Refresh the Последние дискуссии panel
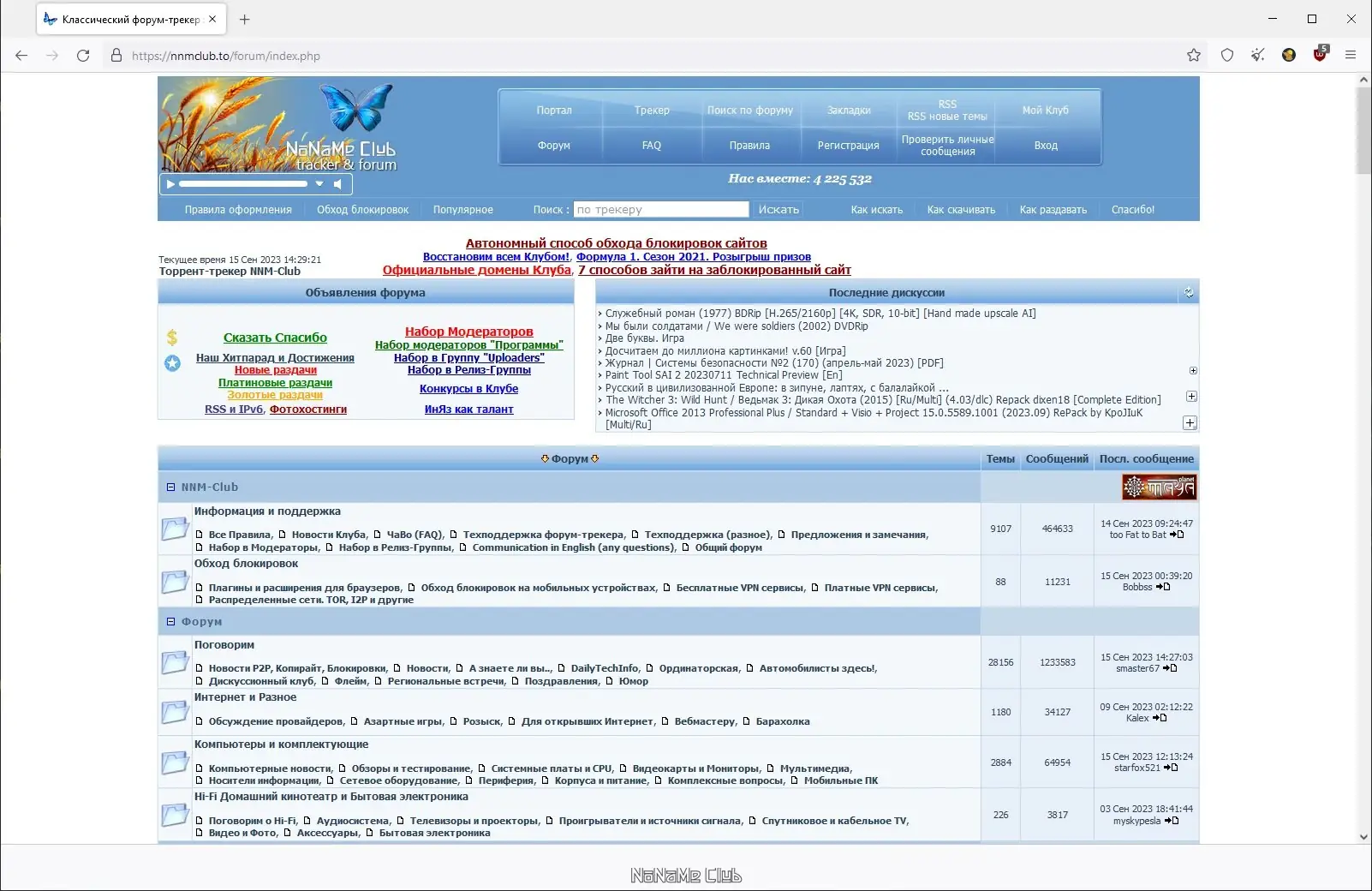The width and height of the screenshot is (1372, 891). point(1189,293)
